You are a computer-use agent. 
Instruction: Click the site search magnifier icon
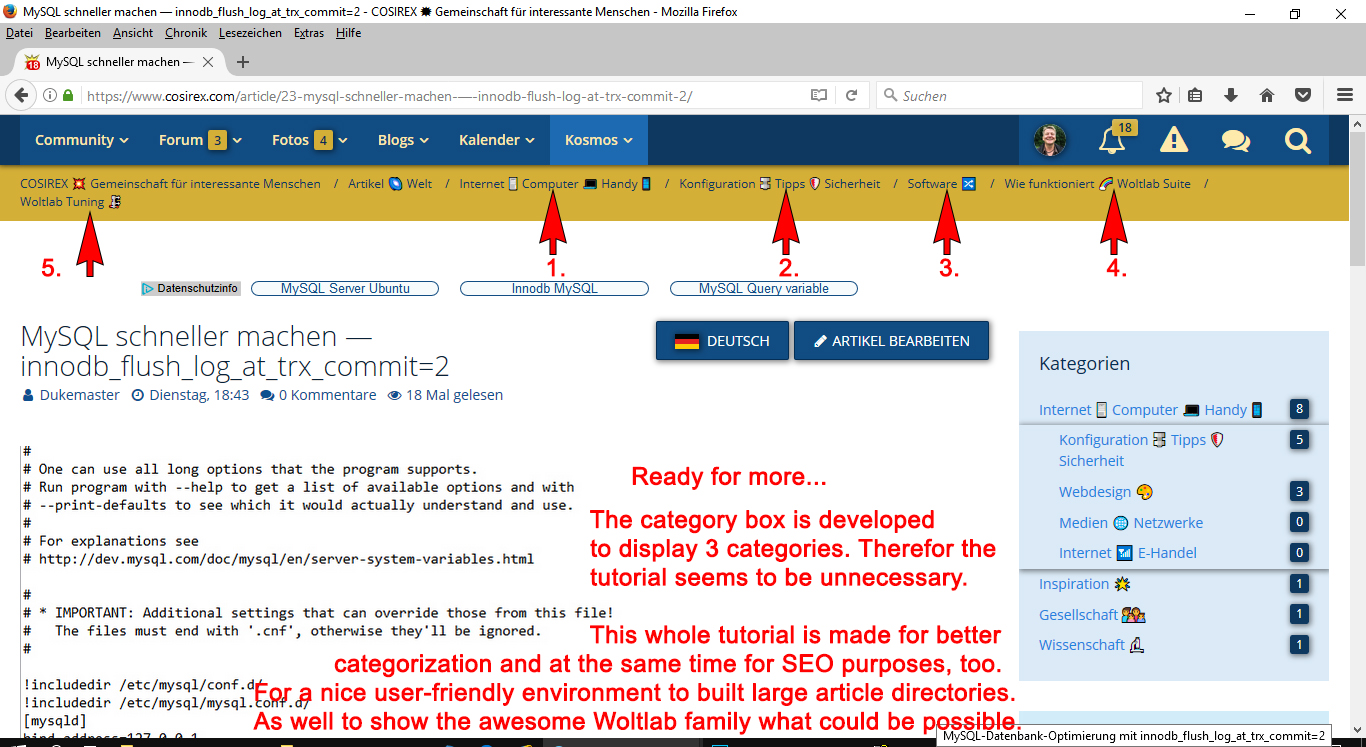pos(1297,141)
